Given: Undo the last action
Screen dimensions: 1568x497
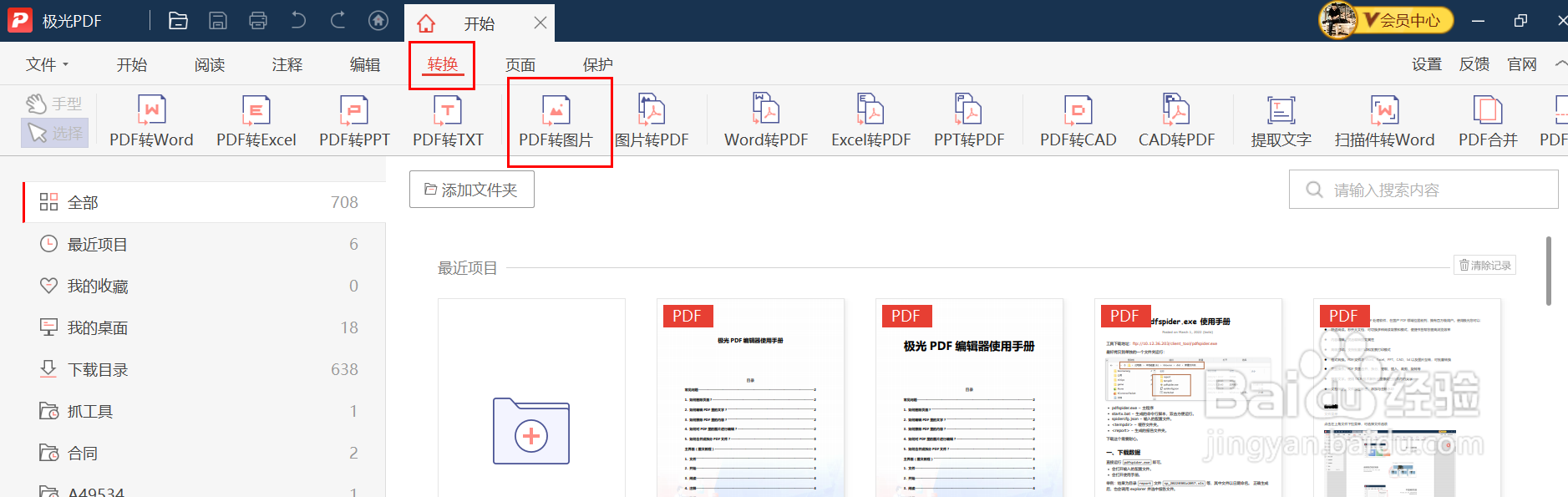Looking at the screenshot, I should (298, 20).
